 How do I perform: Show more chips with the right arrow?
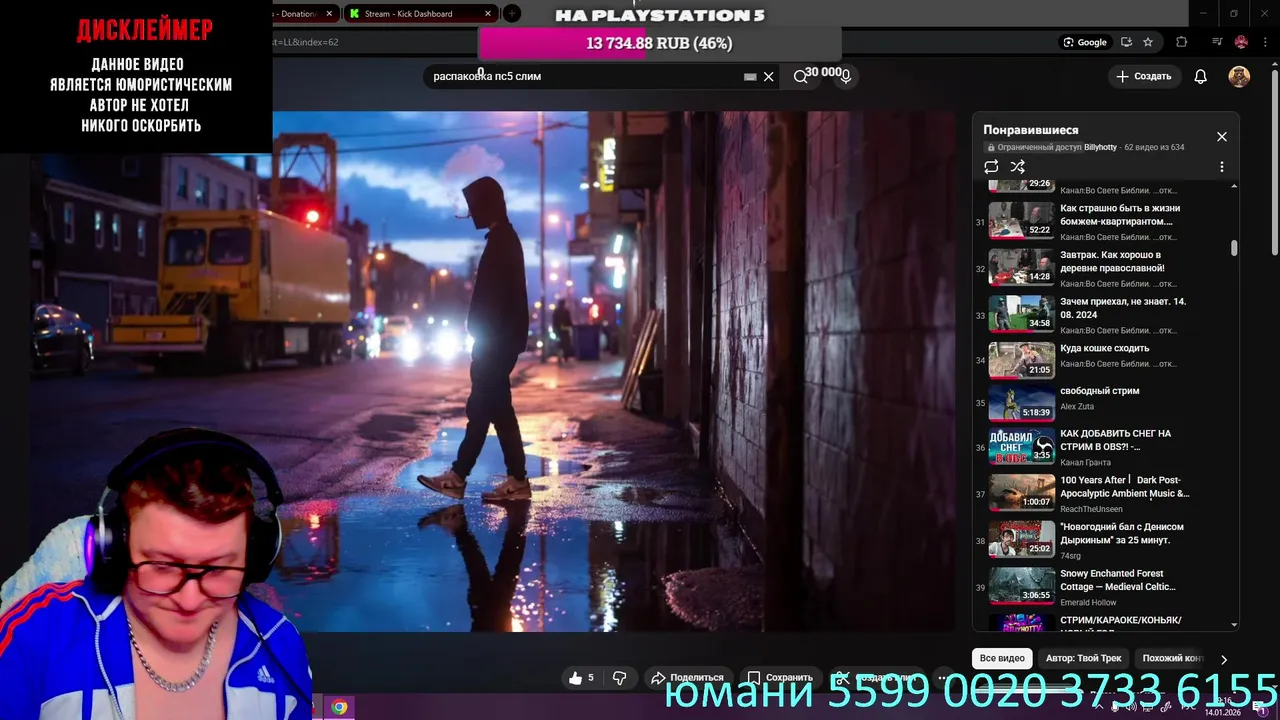(x=1223, y=659)
